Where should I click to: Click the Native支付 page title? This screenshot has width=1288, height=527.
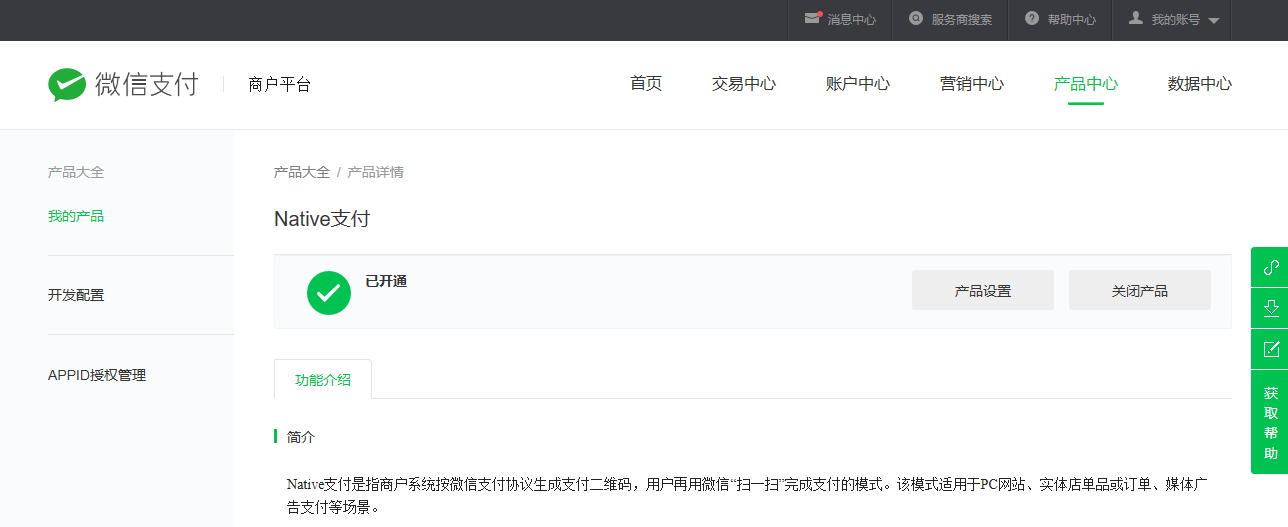click(x=322, y=219)
